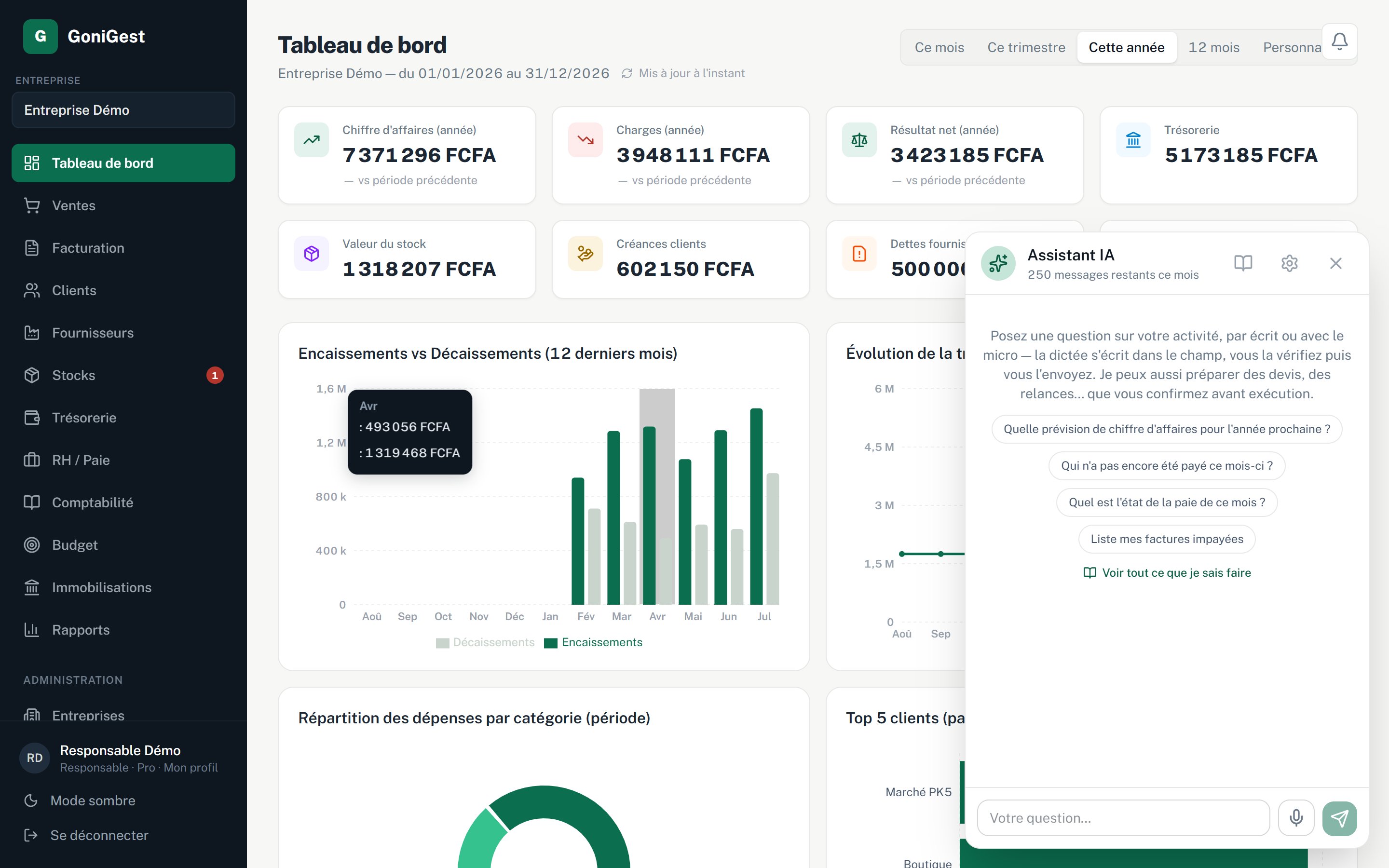Image resolution: width=1389 pixels, height=868 pixels.
Task: Click the Dettes fournisseurs alert icon
Action: click(x=859, y=254)
